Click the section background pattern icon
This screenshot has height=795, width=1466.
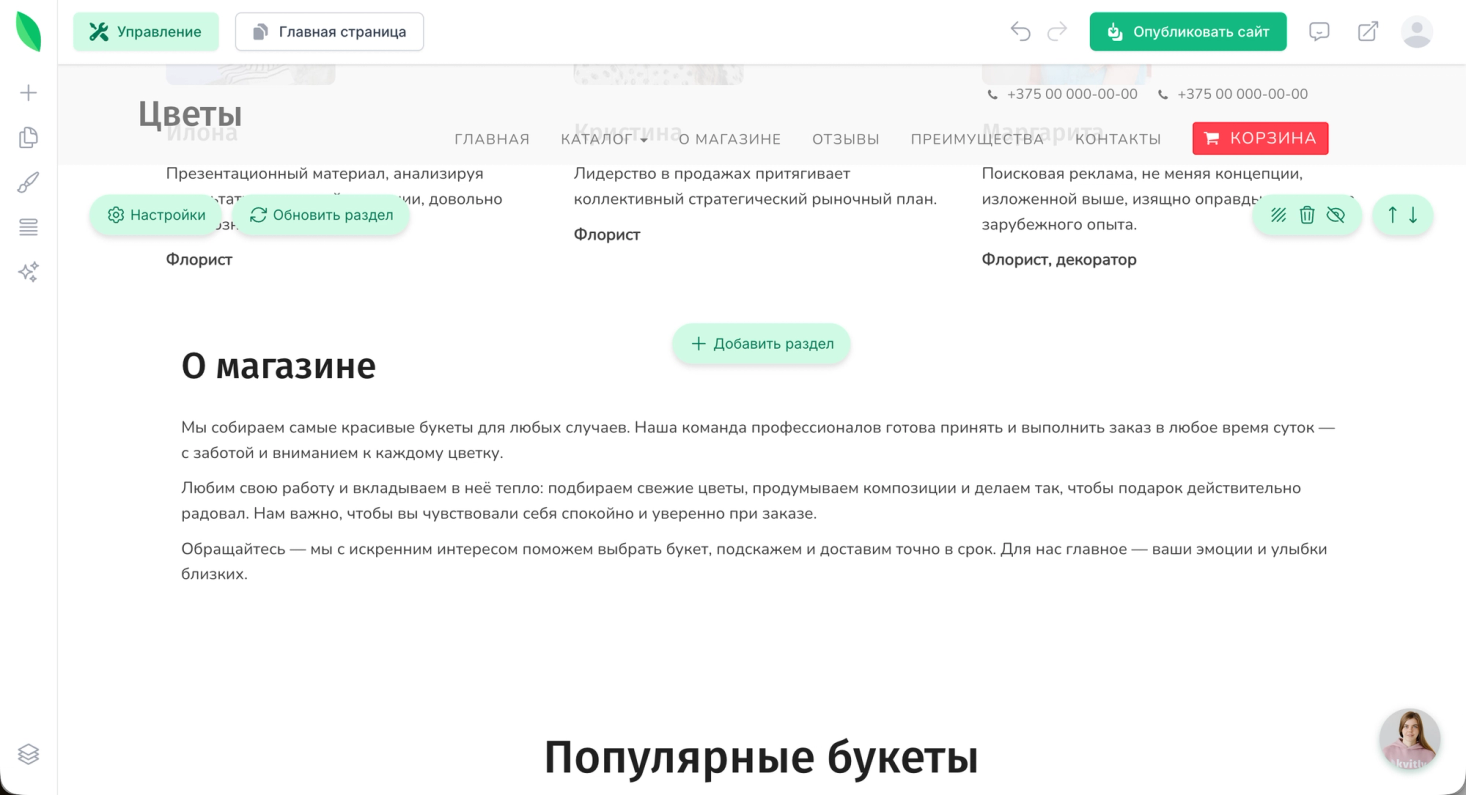pos(1278,215)
